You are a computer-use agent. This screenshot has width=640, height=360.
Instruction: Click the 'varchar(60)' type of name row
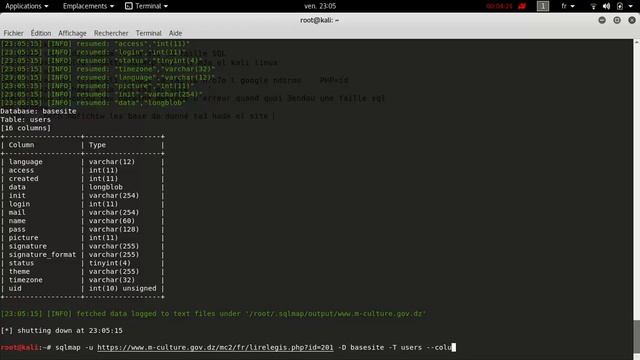[112, 221]
